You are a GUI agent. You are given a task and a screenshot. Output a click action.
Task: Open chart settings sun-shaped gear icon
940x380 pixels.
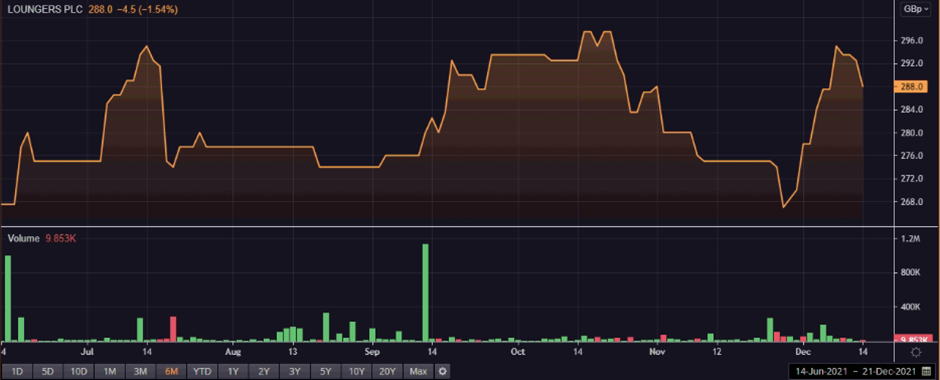(916, 352)
